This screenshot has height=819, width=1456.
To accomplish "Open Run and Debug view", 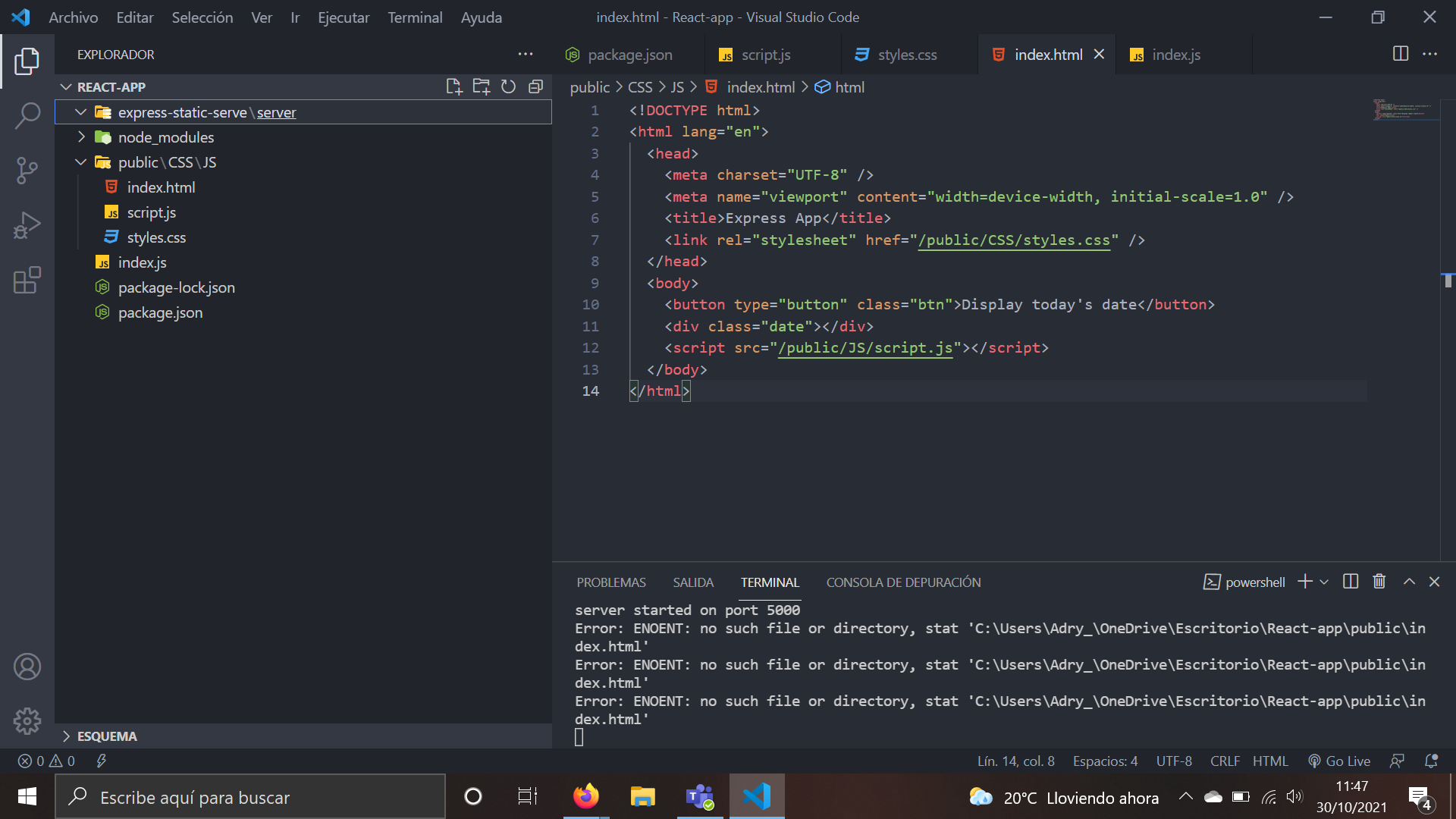I will tap(27, 225).
